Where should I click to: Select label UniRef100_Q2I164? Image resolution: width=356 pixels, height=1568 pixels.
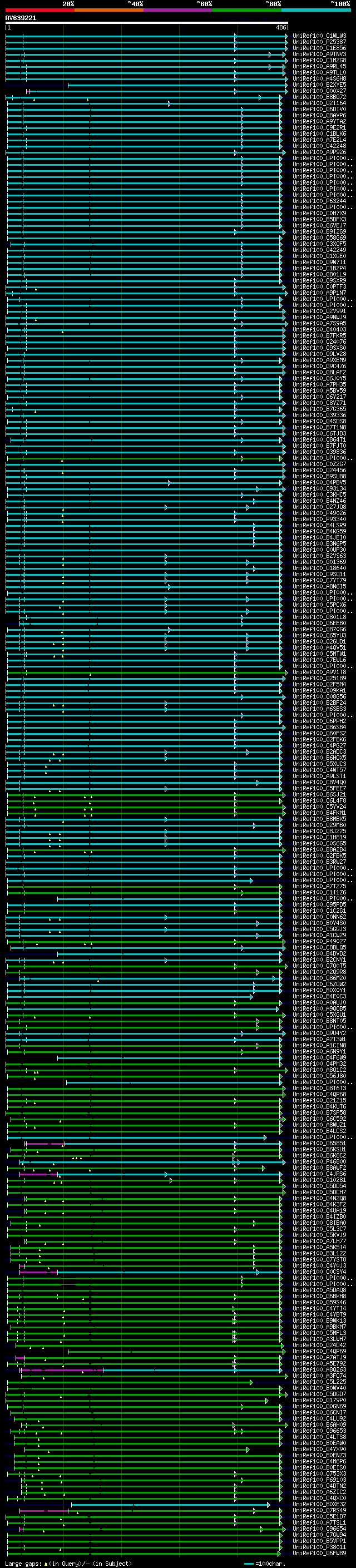point(319,103)
